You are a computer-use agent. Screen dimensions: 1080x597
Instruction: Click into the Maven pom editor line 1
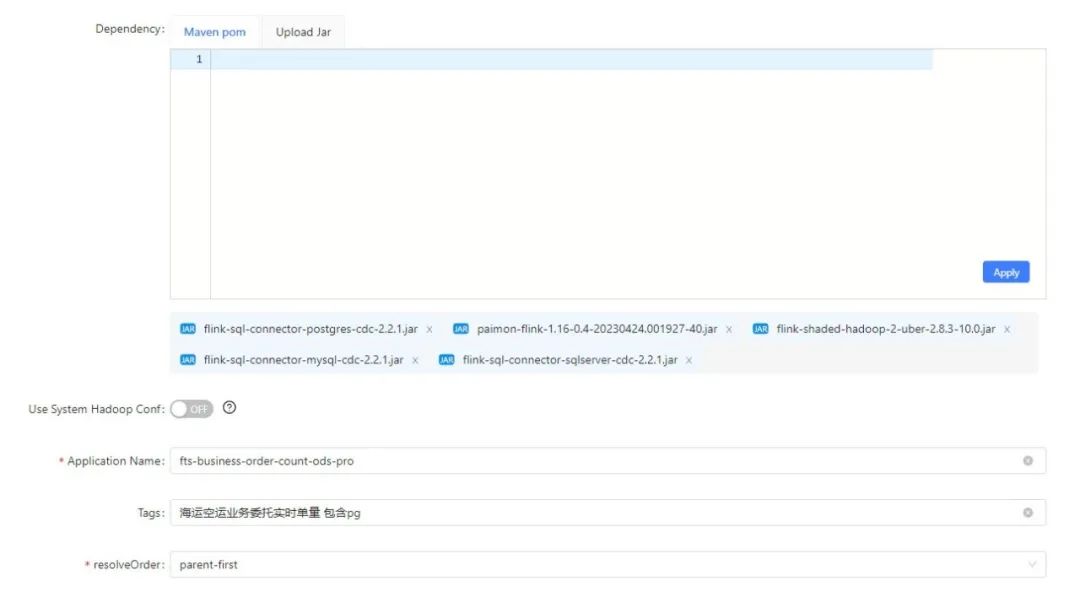click(x=570, y=60)
